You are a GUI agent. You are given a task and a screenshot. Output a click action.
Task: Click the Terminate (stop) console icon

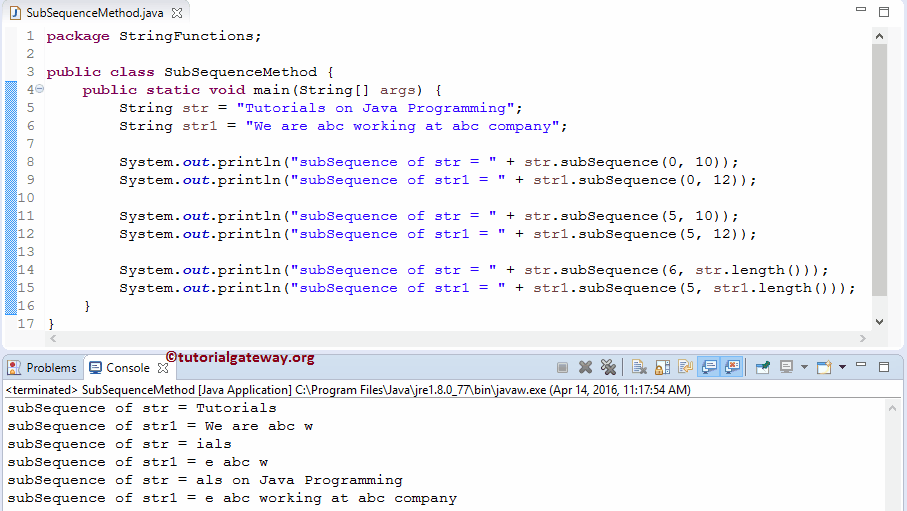tap(562, 367)
